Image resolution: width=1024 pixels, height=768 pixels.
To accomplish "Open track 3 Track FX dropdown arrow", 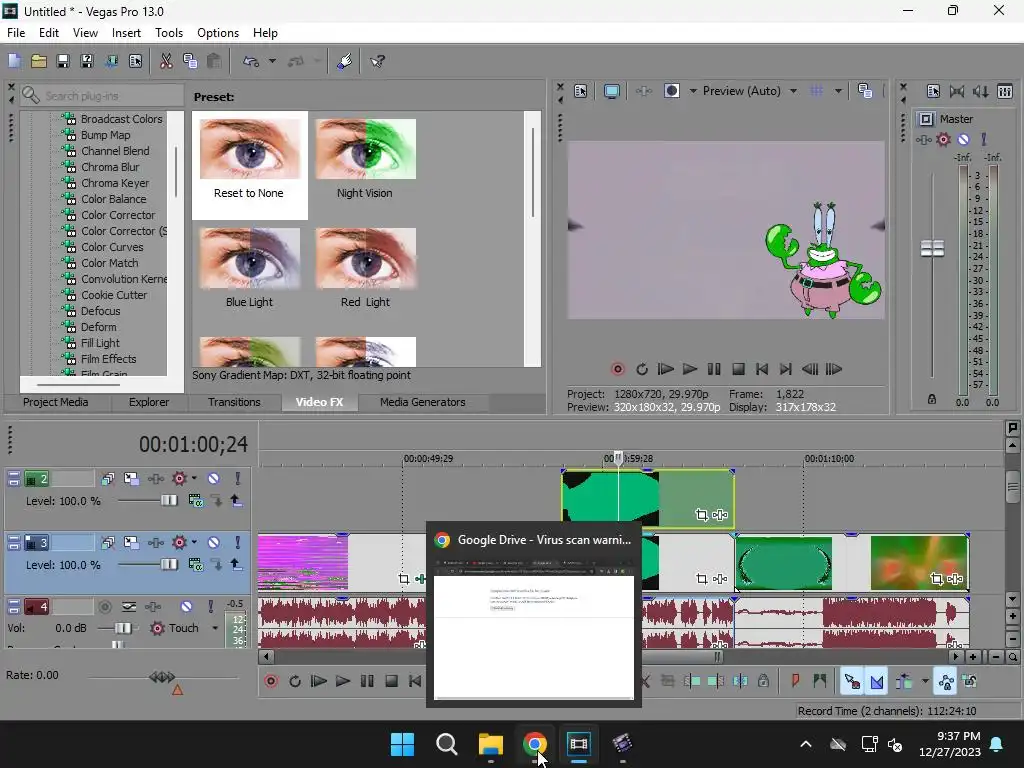I will pyautogui.click(x=195, y=543).
